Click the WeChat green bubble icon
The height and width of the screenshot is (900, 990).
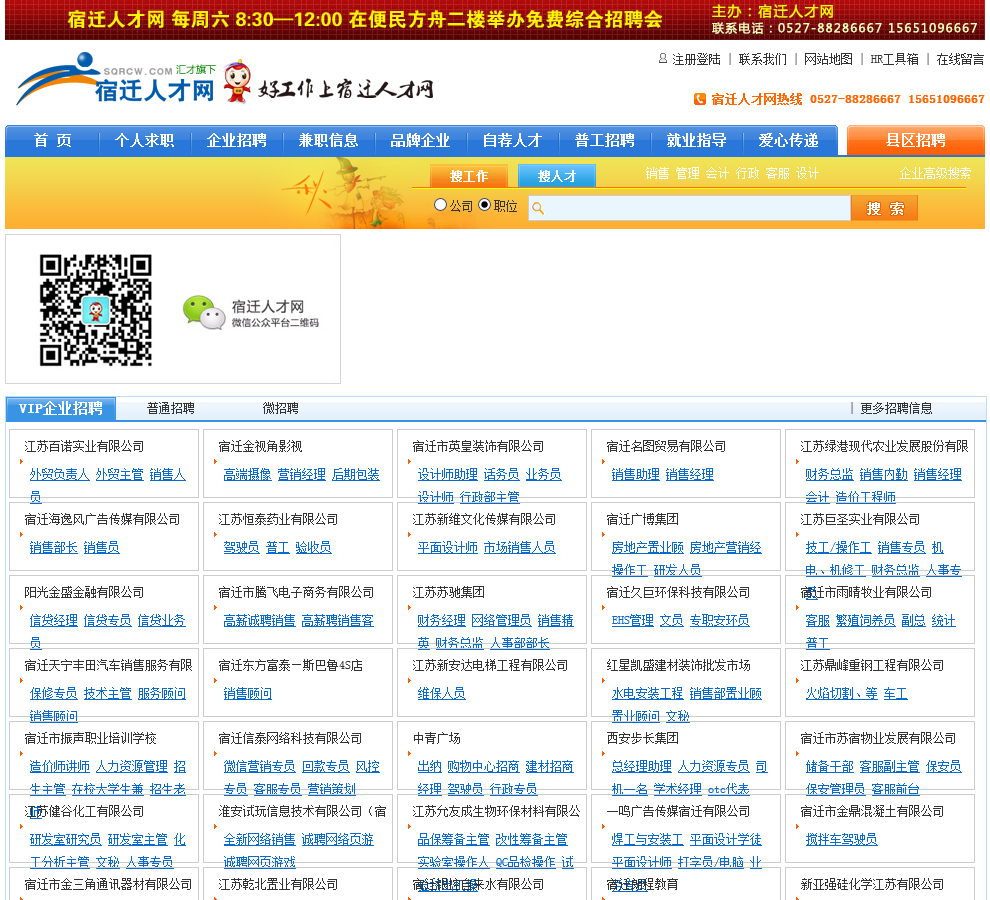point(203,312)
